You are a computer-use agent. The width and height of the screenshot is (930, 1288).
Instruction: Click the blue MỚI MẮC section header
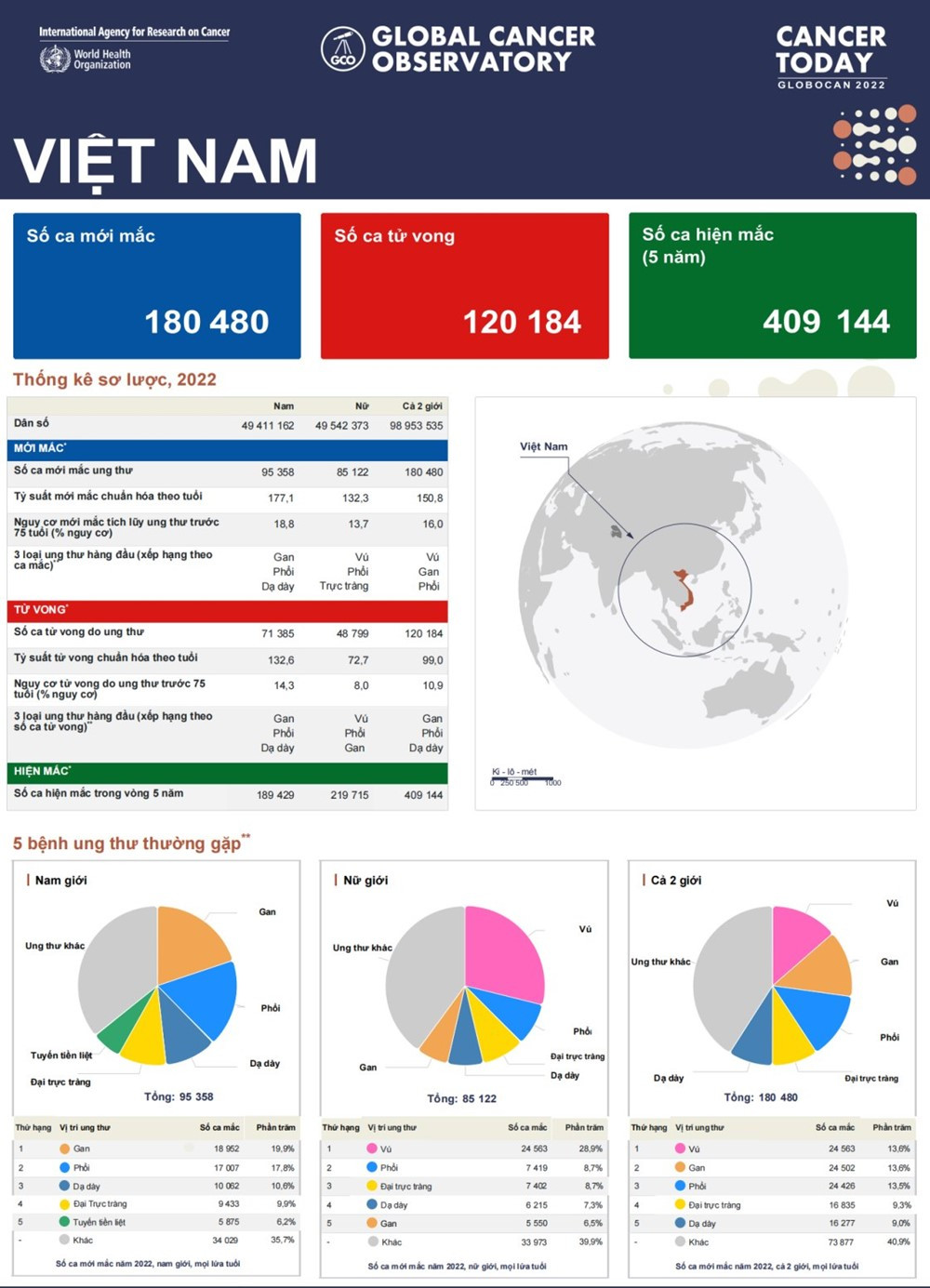pos(228,449)
